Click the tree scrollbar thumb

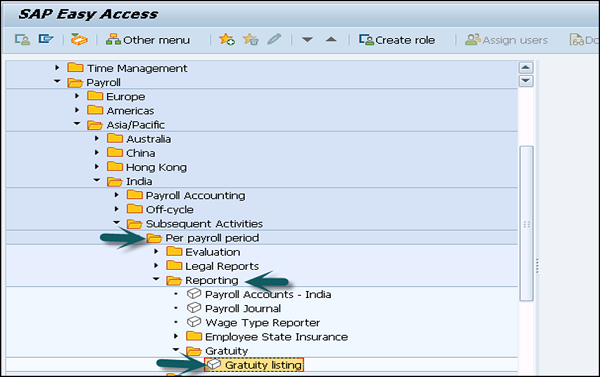coord(526,224)
